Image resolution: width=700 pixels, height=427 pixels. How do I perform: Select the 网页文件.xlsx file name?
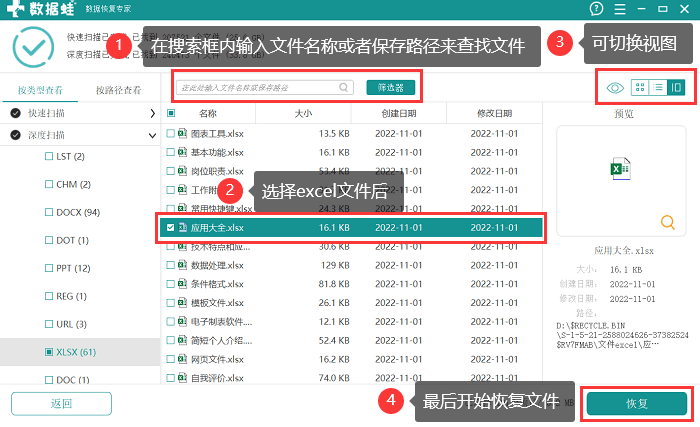click(217, 359)
